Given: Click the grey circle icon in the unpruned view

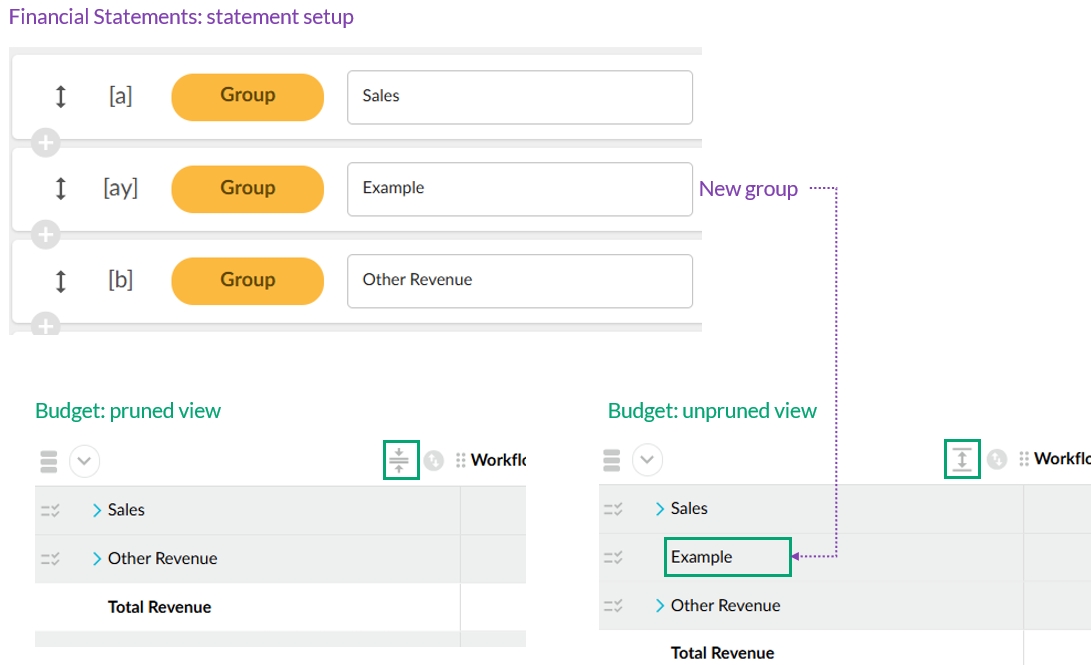Looking at the screenshot, I should (x=996, y=460).
